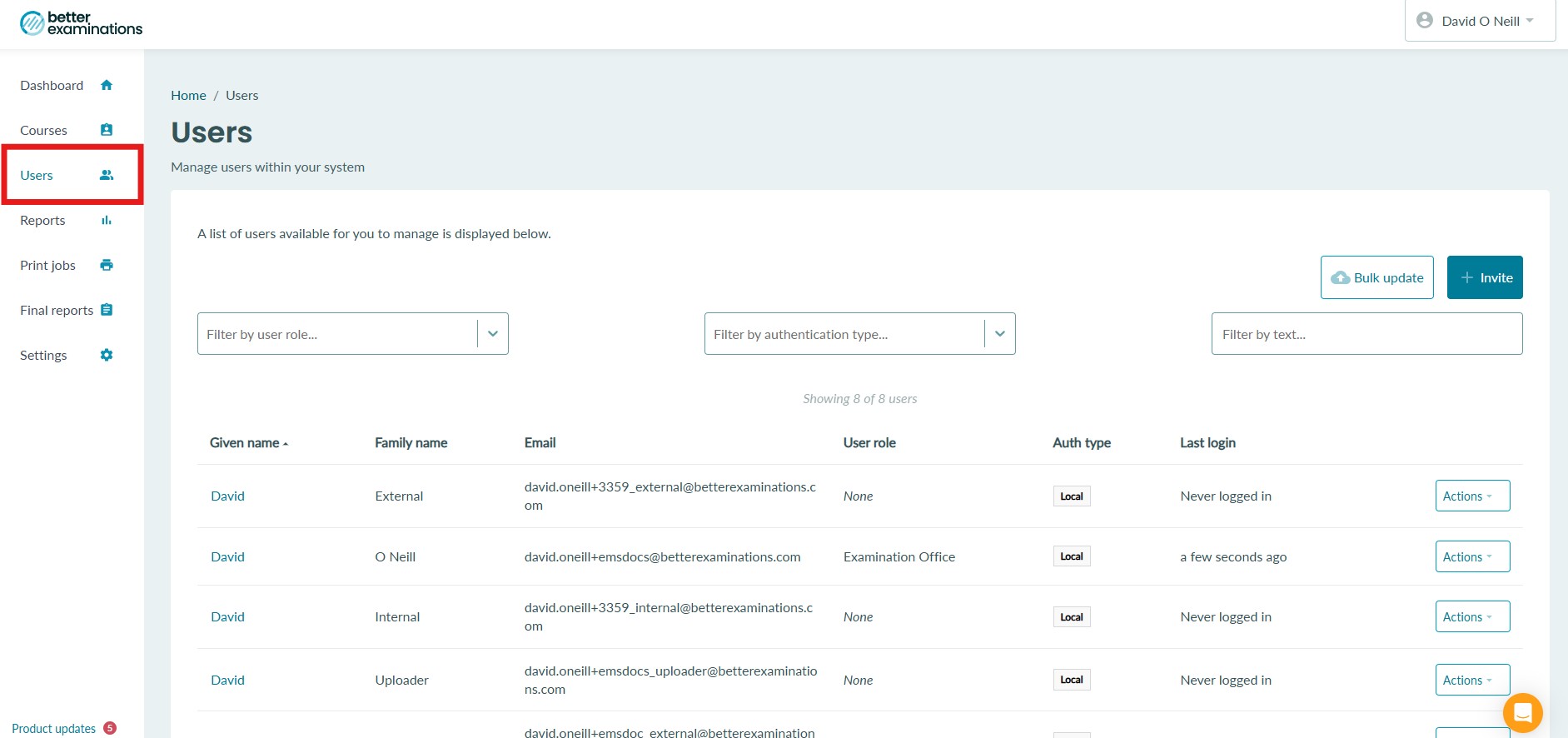The width and height of the screenshot is (1568, 738).
Task: Click 'Showing 8 of 8 users' text
Action: 859,398
